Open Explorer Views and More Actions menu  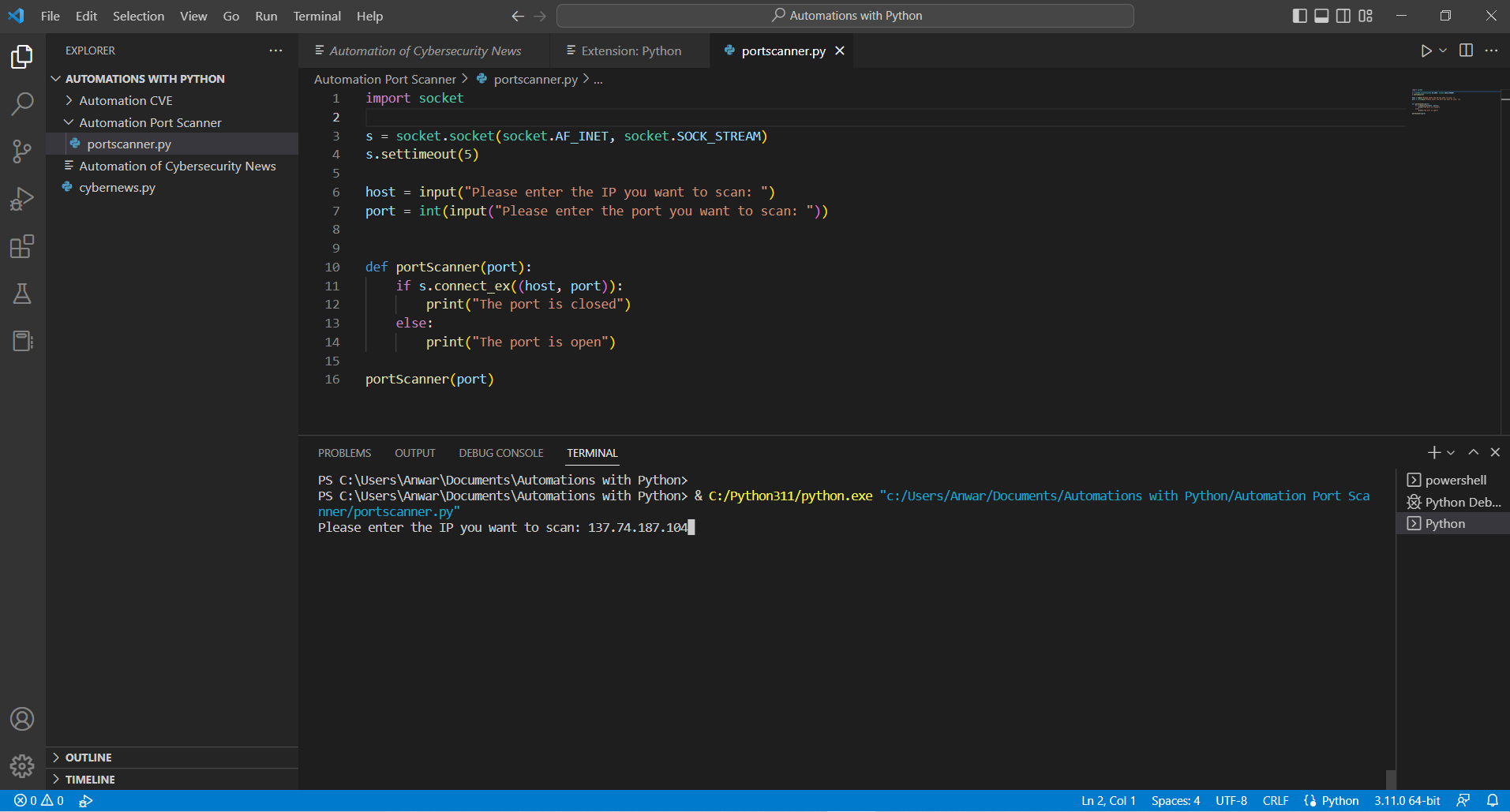(x=275, y=51)
